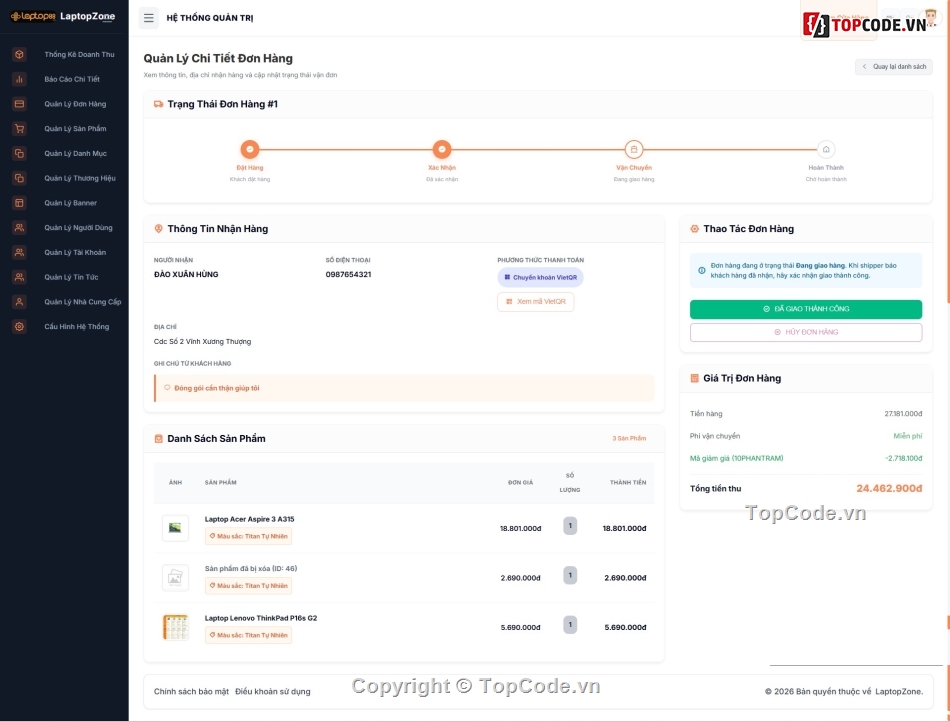Click the deleted product placeholder thumbnail

pyautogui.click(x=175, y=578)
